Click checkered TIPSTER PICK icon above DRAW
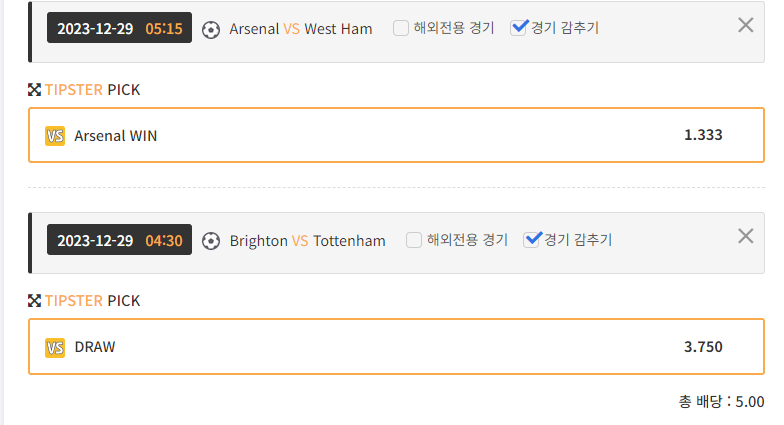 pos(35,301)
